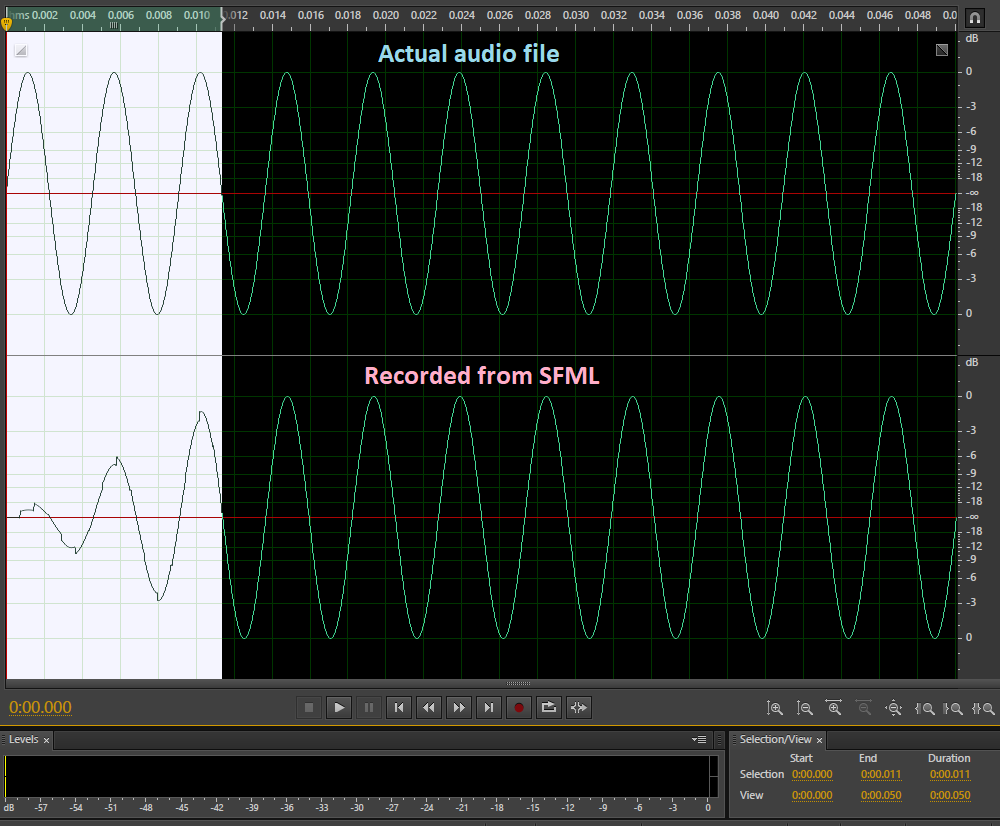1000x826 pixels.
Task: Enable Loop Playback on the transport bar
Action: (x=548, y=707)
